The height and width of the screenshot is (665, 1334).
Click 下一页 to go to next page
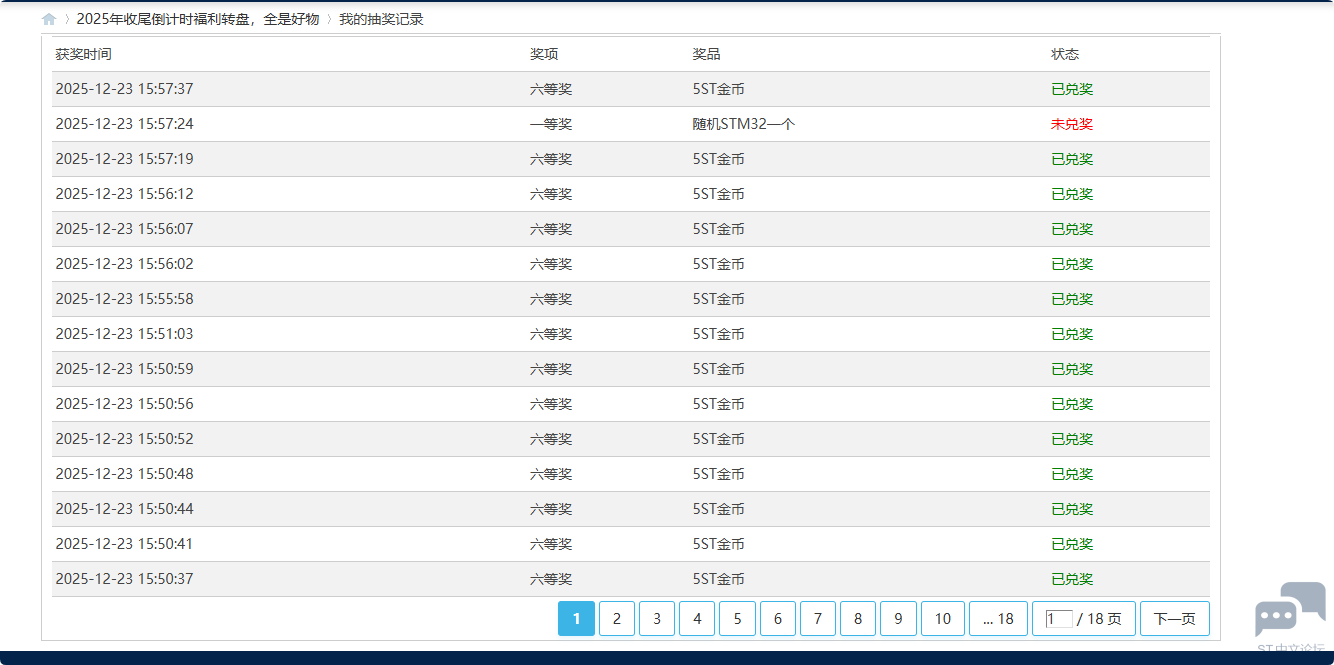[x=1176, y=618]
